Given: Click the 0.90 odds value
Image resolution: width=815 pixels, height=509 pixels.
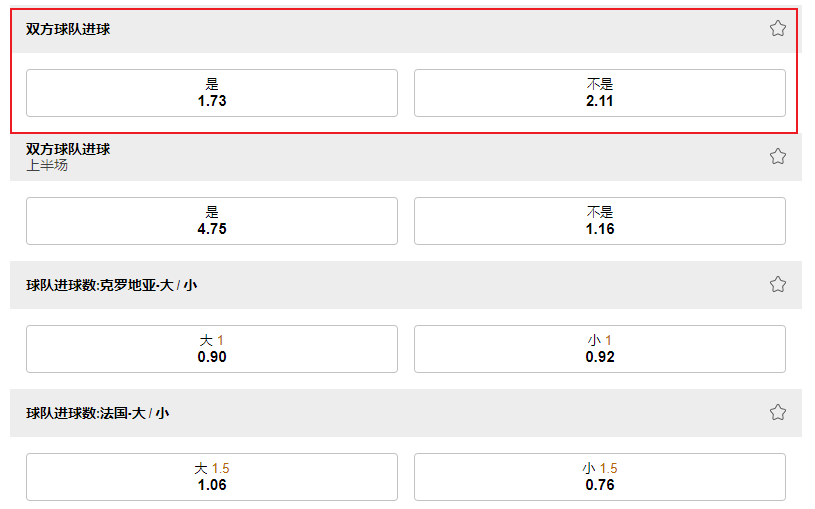Looking at the screenshot, I should [212, 357].
